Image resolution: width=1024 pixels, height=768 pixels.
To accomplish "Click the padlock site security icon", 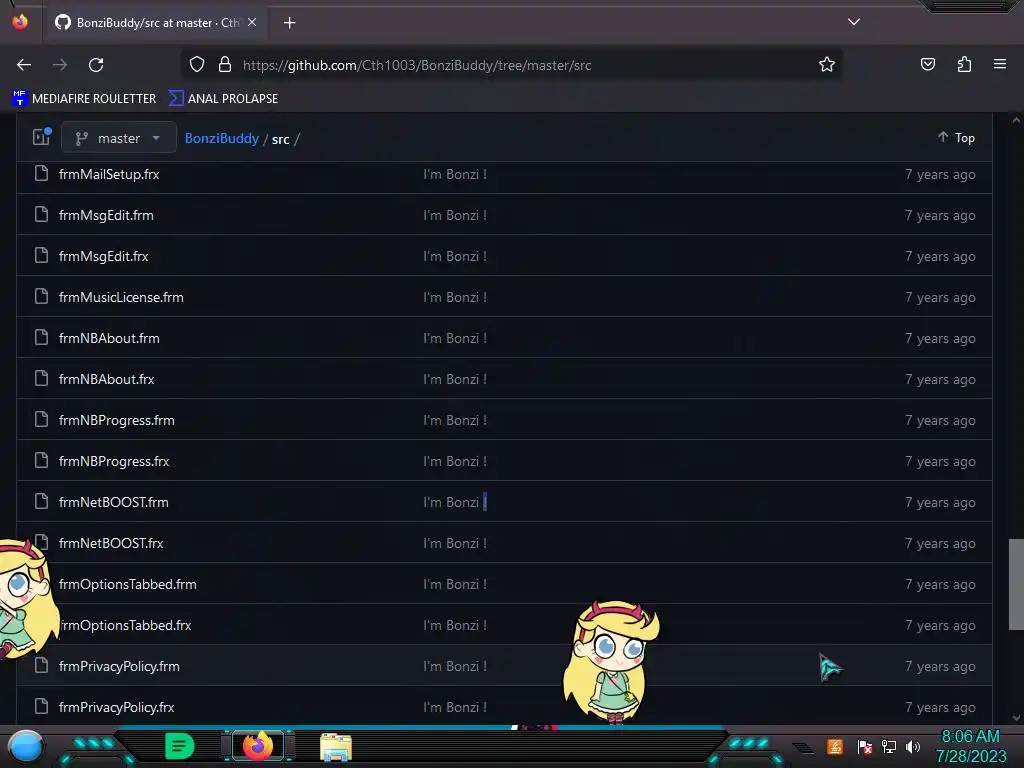I will (225, 65).
